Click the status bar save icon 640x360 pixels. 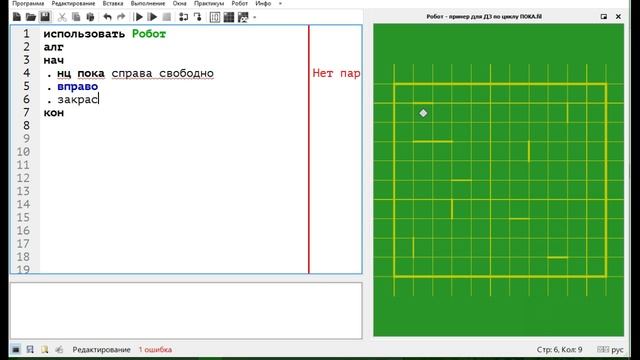point(30,349)
